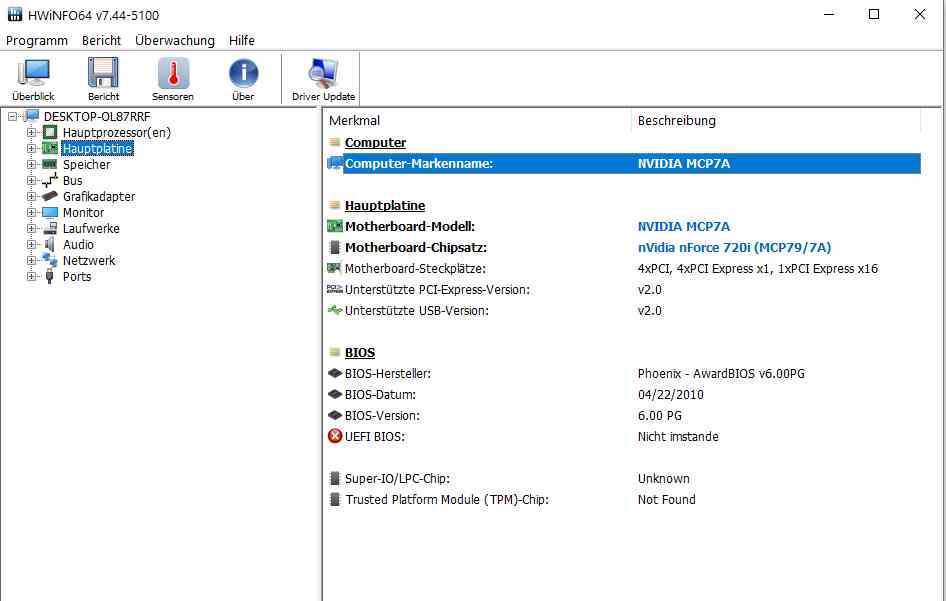Click the board icon beside Hauptplatine tree node
946x601 pixels.
tap(50, 148)
